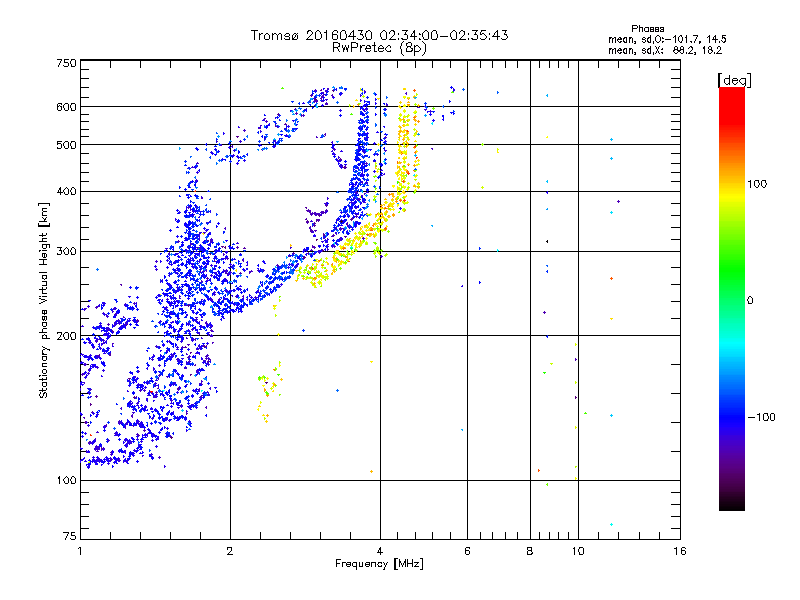Click the x-axis tick label '2'

click(x=230, y=551)
